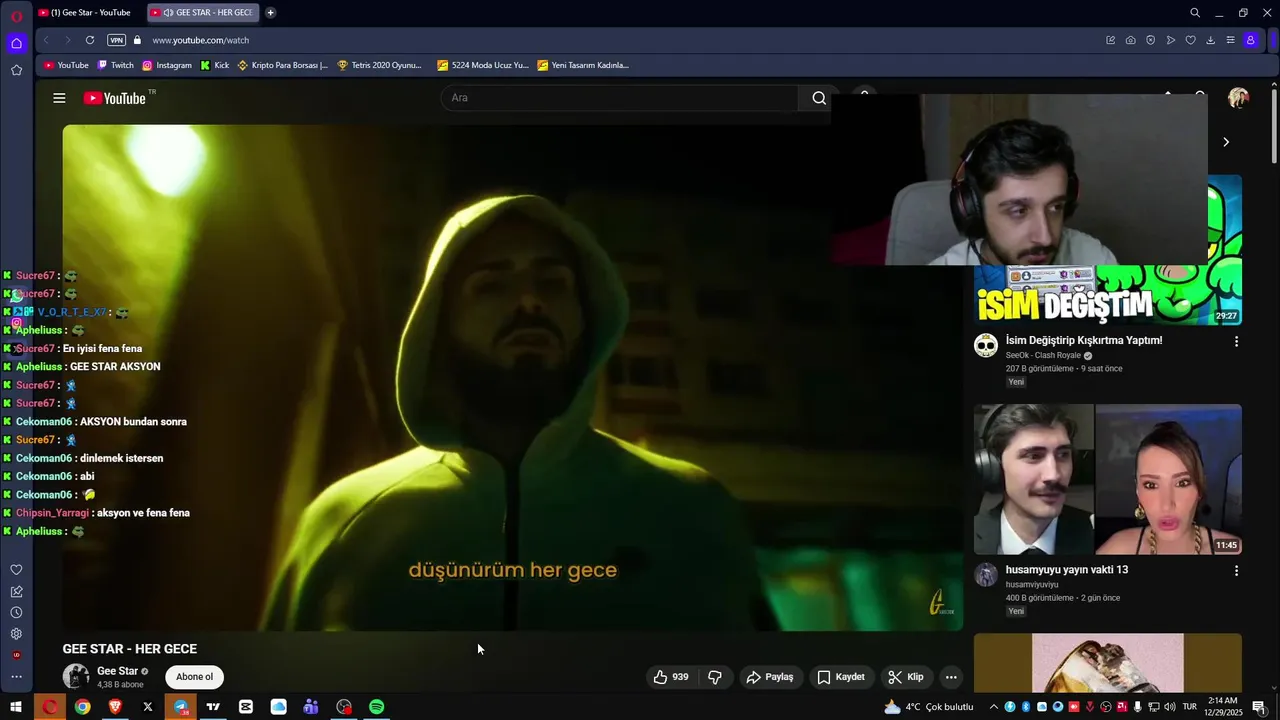Open the husamyuyu channel avatar
1280x720 pixels.
[986, 575]
